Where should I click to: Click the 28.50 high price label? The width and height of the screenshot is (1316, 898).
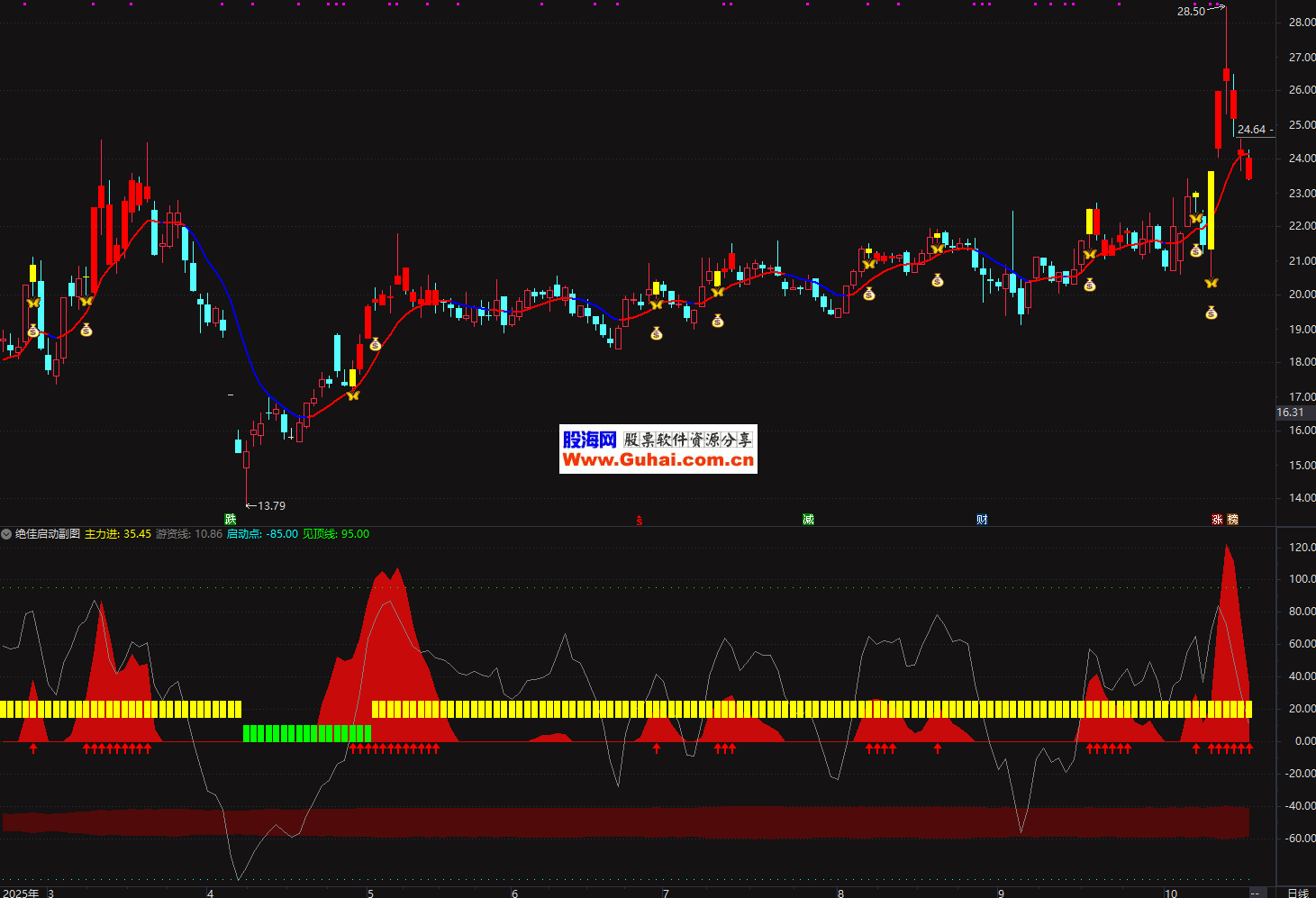click(x=1191, y=12)
